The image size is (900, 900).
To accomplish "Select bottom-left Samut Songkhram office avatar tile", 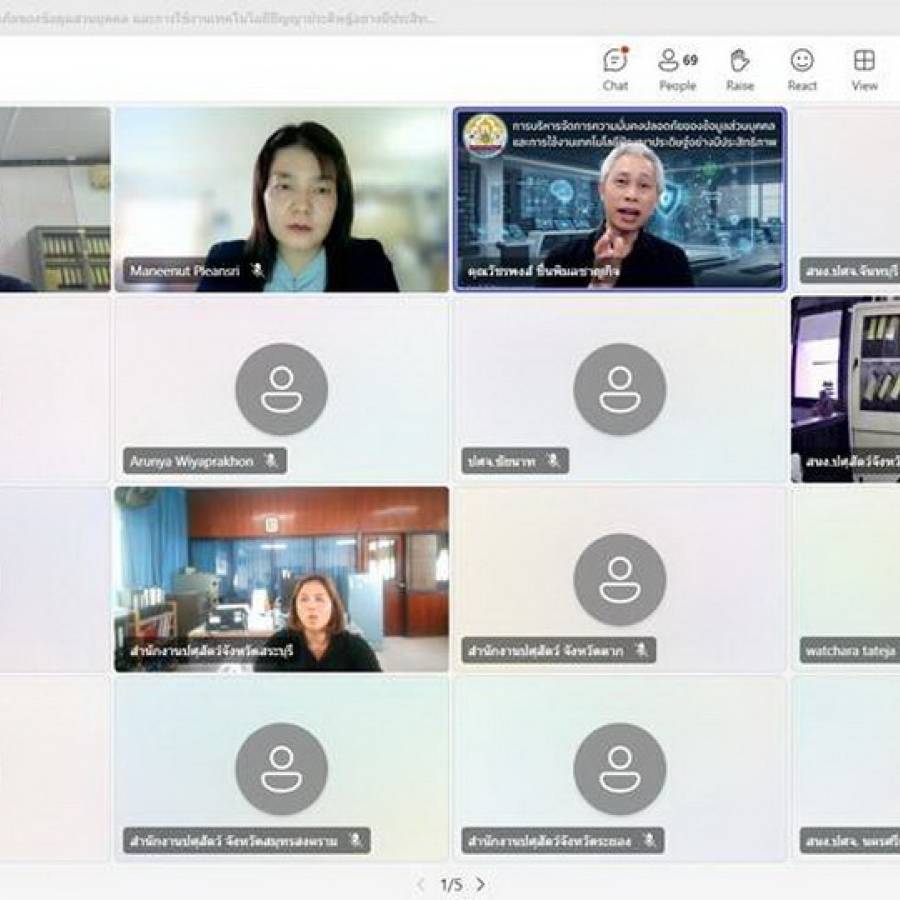I will (282, 769).
